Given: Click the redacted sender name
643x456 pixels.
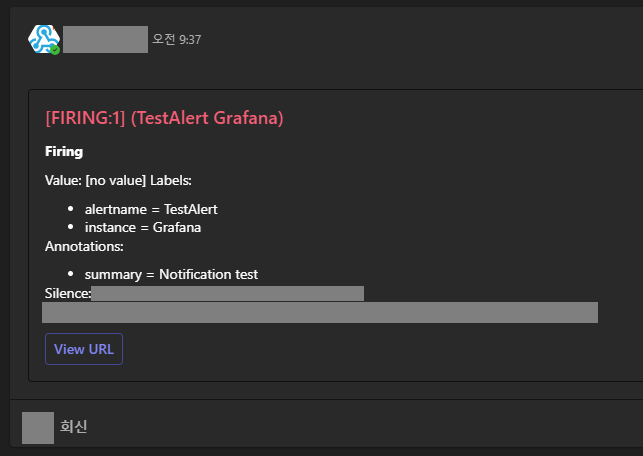Looking at the screenshot, I should click(105, 40).
